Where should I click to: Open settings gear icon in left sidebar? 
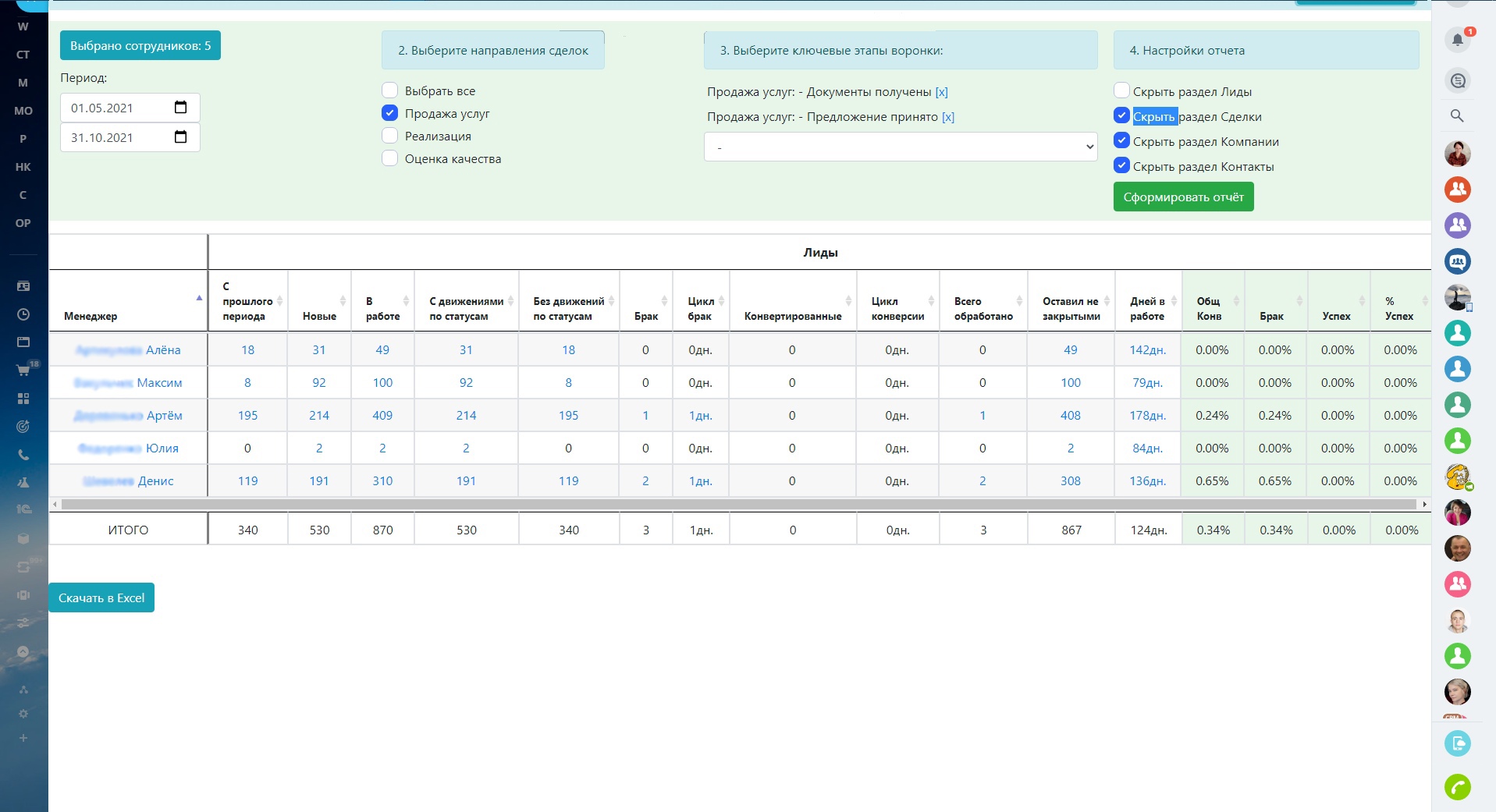(x=23, y=714)
